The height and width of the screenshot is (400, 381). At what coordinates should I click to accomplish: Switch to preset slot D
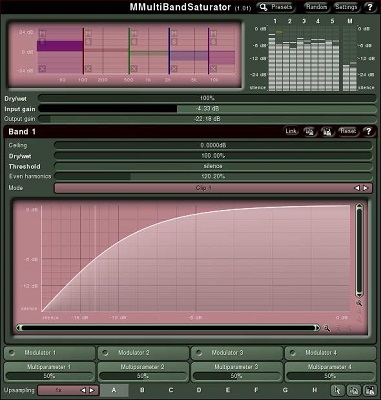(x=199, y=390)
